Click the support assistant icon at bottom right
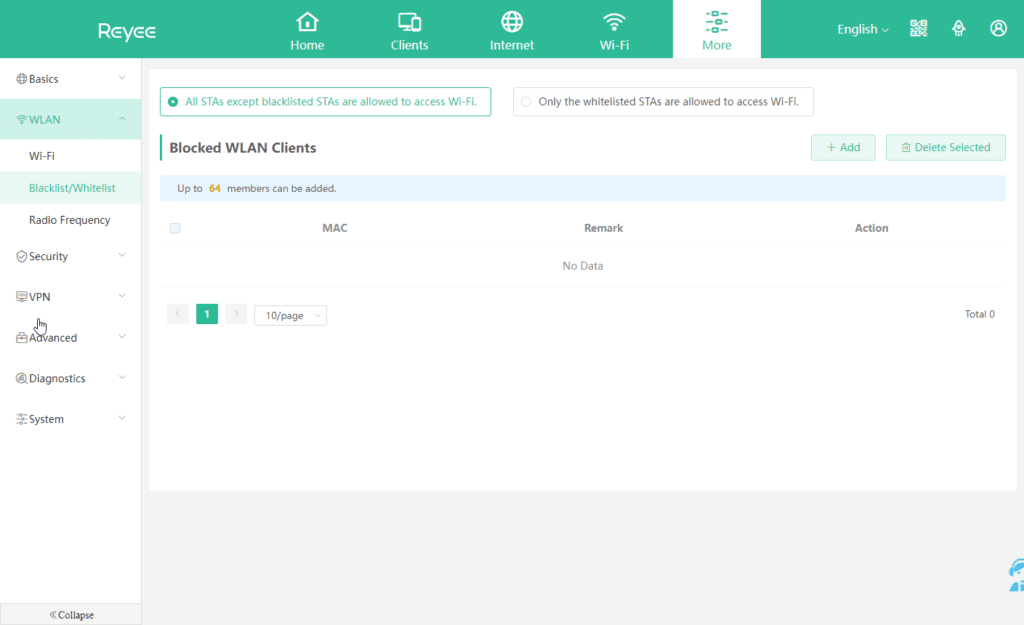 1014,573
